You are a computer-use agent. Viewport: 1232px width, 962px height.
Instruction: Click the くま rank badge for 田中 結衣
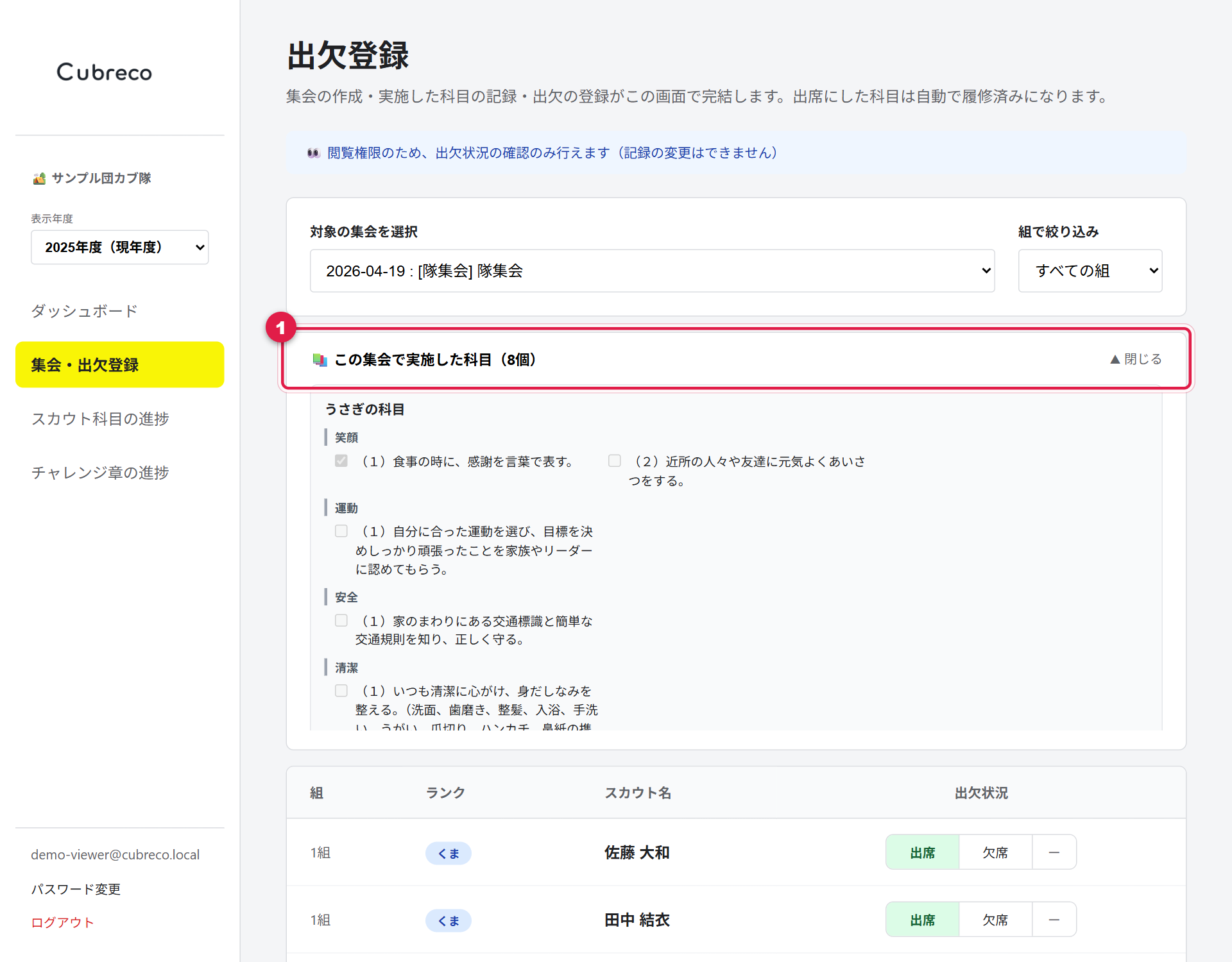tap(449, 920)
